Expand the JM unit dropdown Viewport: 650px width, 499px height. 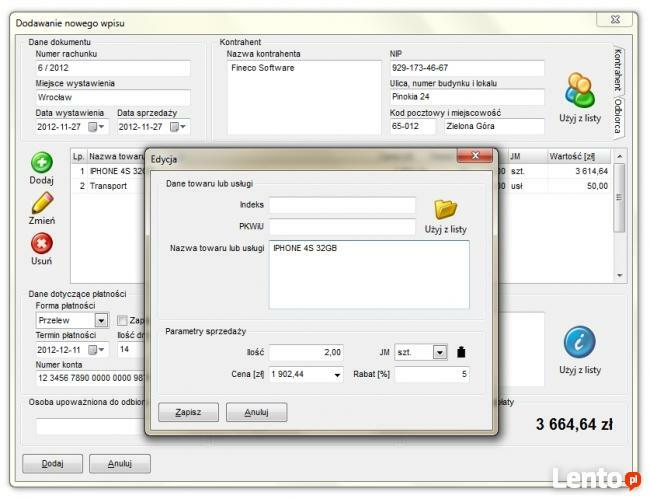(439, 352)
